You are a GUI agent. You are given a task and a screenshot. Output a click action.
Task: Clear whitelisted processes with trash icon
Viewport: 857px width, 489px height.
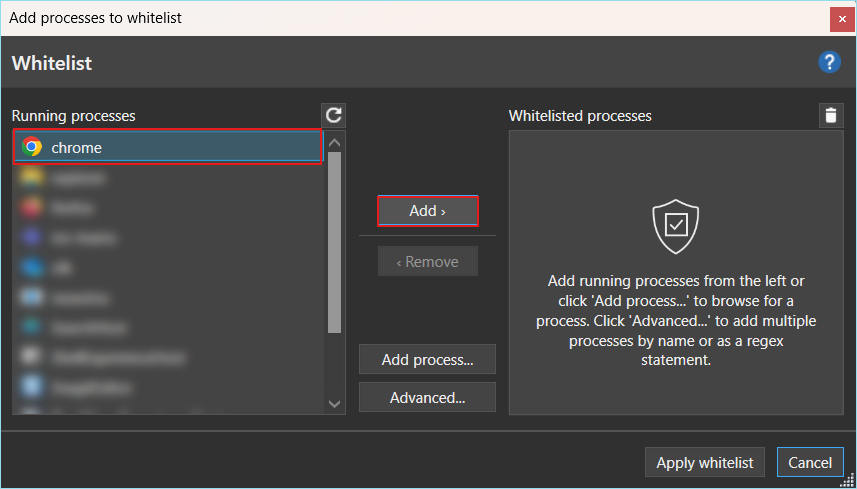point(831,116)
